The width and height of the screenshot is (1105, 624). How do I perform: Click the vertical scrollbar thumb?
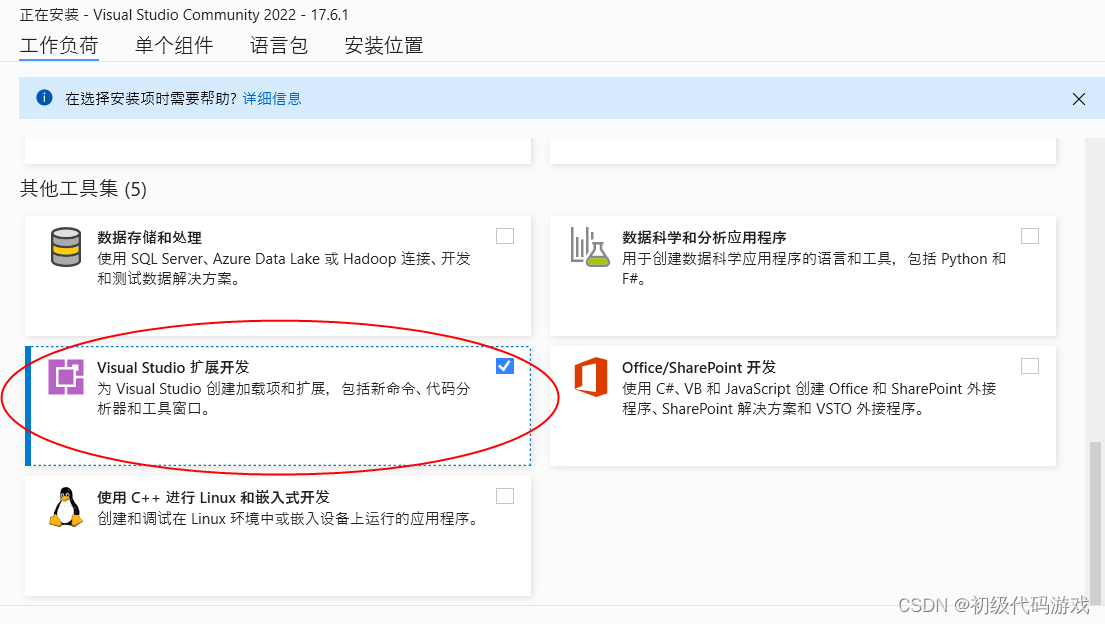(1094, 522)
